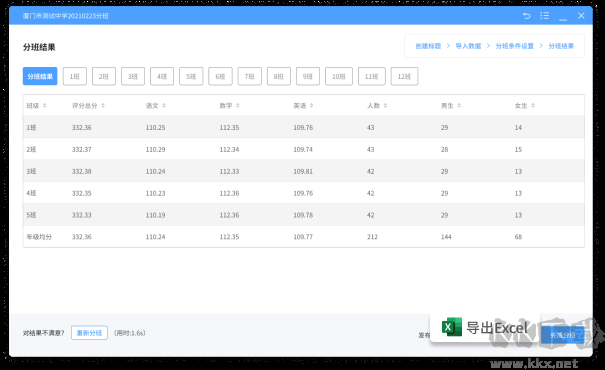Click the blue 完成分班 button
Viewport: 605px width, 370px height.
coord(563,335)
